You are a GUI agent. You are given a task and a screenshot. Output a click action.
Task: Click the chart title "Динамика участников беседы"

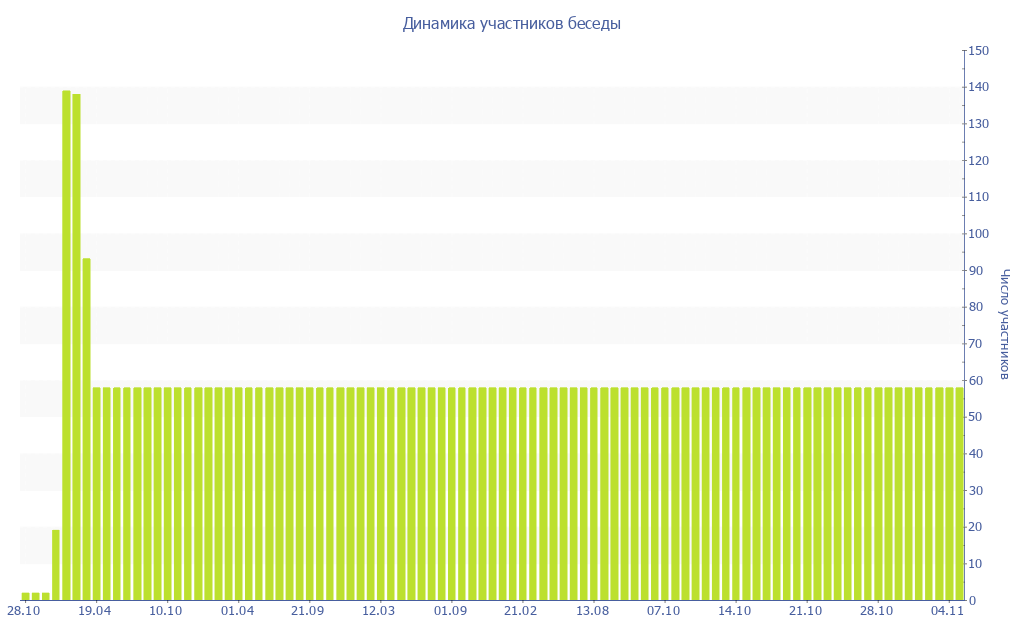pyautogui.click(x=511, y=24)
